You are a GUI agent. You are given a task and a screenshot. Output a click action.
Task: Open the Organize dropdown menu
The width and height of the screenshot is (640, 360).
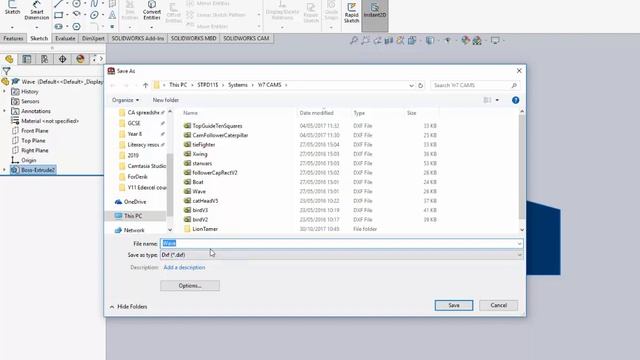click(x=125, y=100)
